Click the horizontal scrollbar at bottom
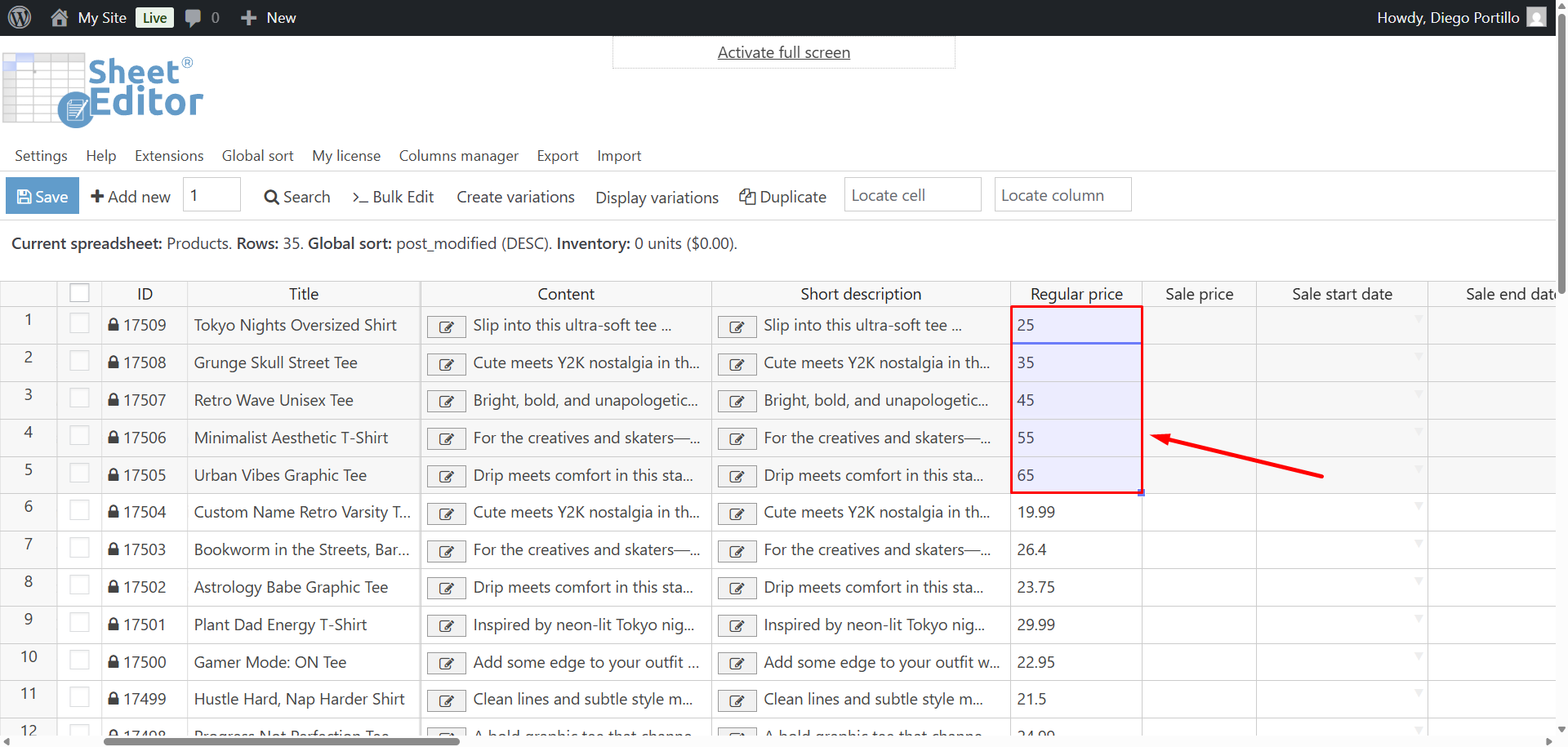Viewport: 1568px width, 747px height. click(x=282, y=741)
